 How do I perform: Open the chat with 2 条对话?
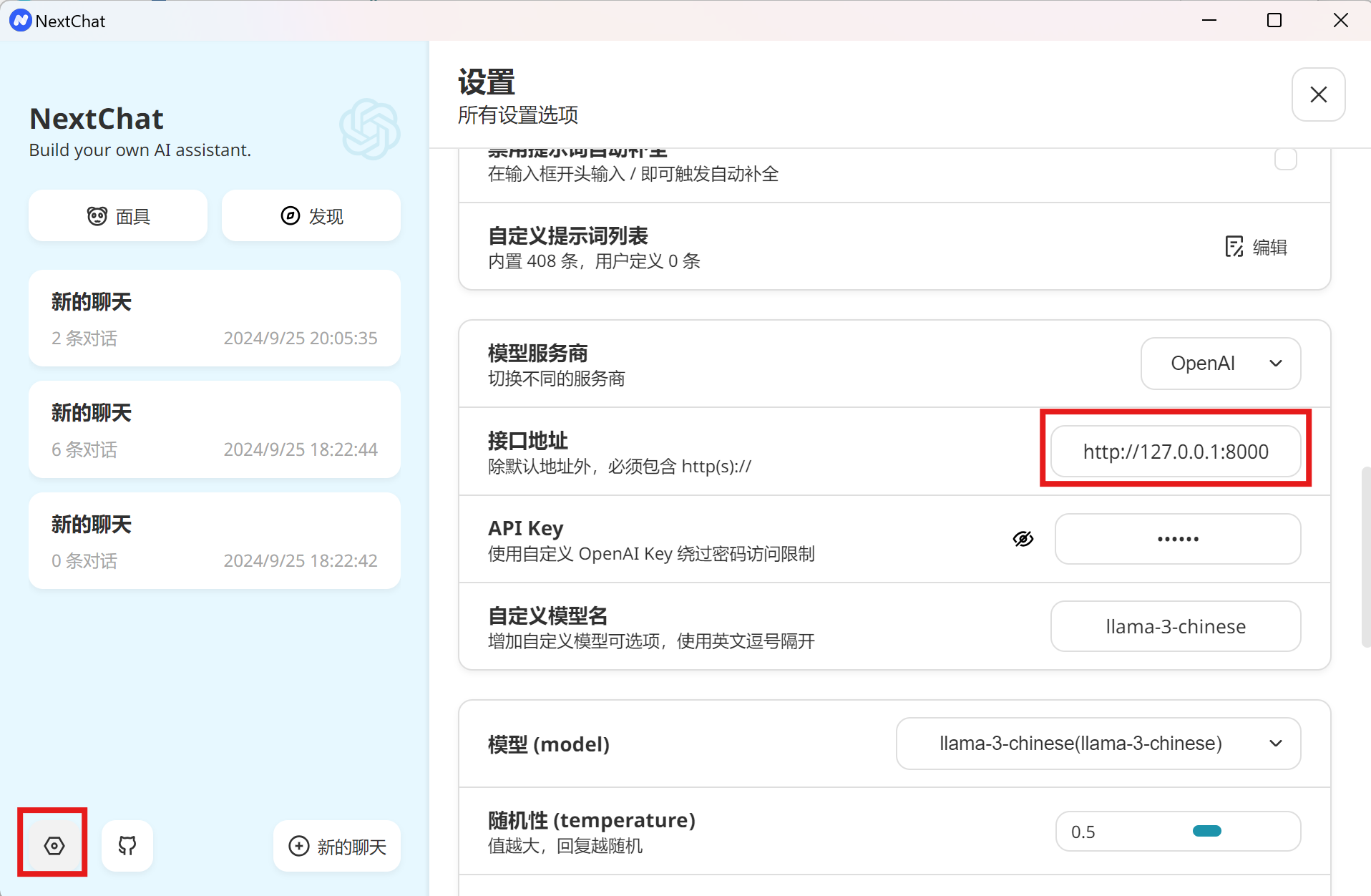tap(215, 318)
